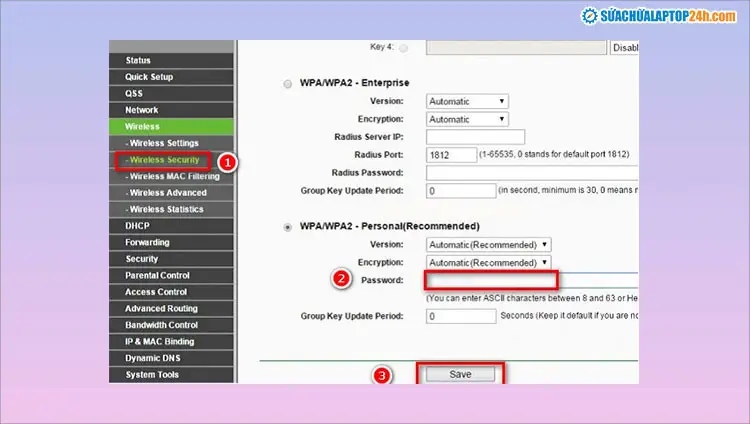The width and height of the screenshot is (750, 424).
Task: Open Advanced Routing in sidebar
Action: tap(171, 308)
